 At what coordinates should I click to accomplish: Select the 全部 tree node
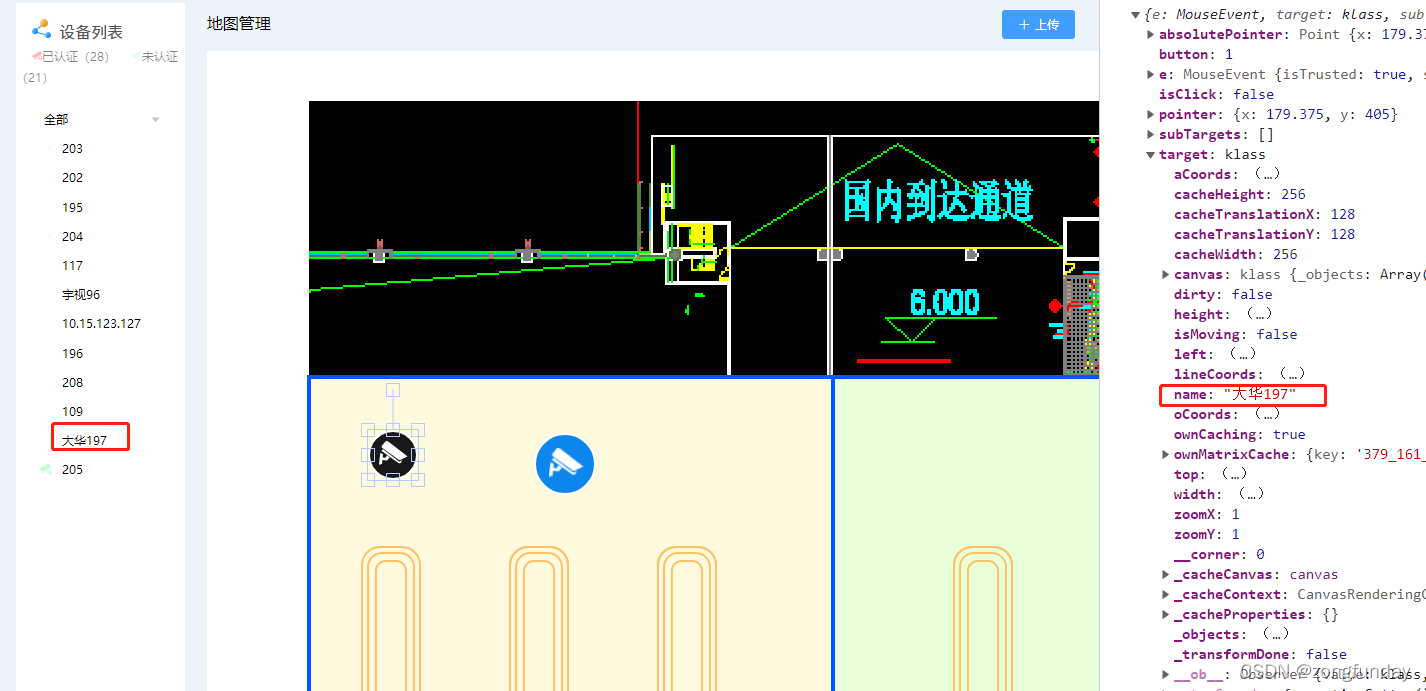(x=56, y=119)
